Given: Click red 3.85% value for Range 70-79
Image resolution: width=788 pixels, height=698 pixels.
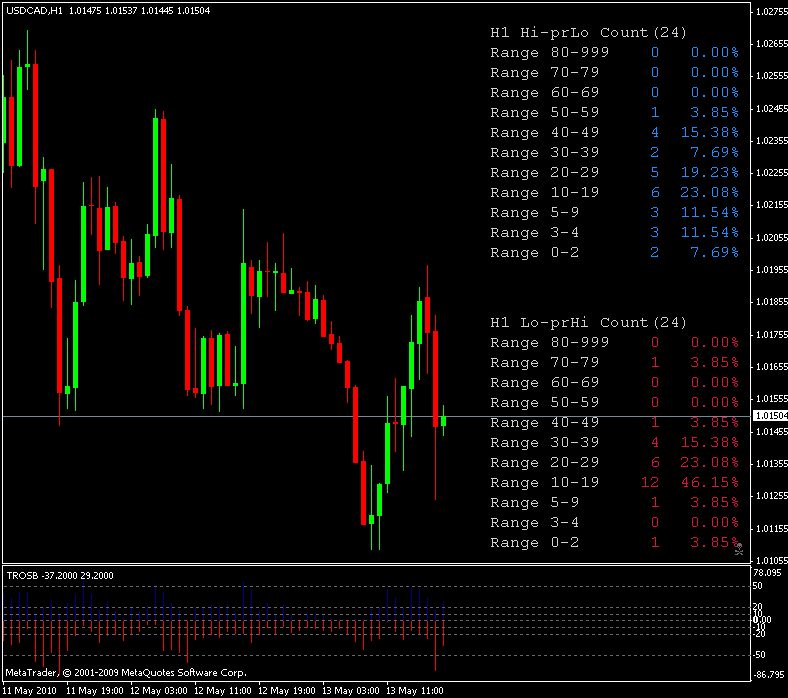Looking at the screenshot, I should (x=715, y=362).
